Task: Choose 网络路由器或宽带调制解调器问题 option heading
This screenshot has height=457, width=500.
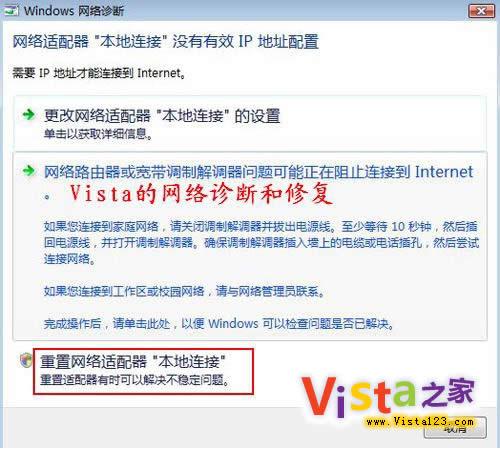Action: [258, 172]
